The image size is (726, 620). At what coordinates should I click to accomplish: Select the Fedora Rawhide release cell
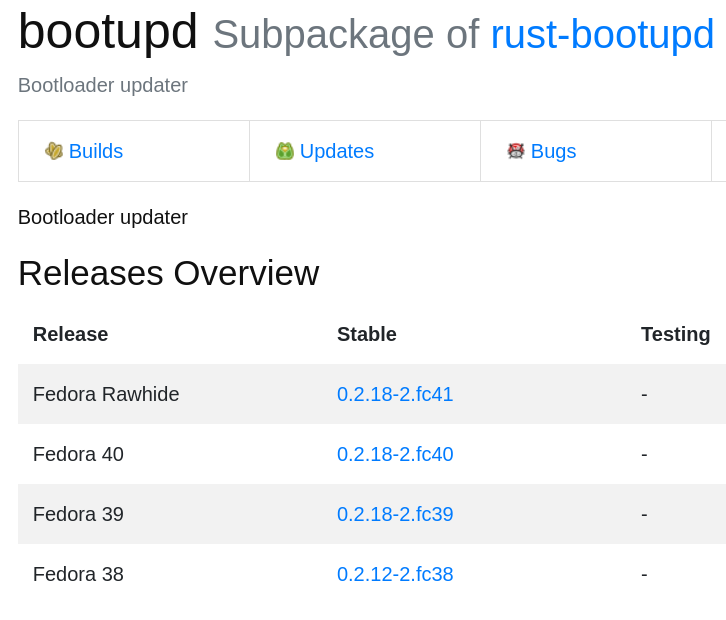(x=106, y=394)
